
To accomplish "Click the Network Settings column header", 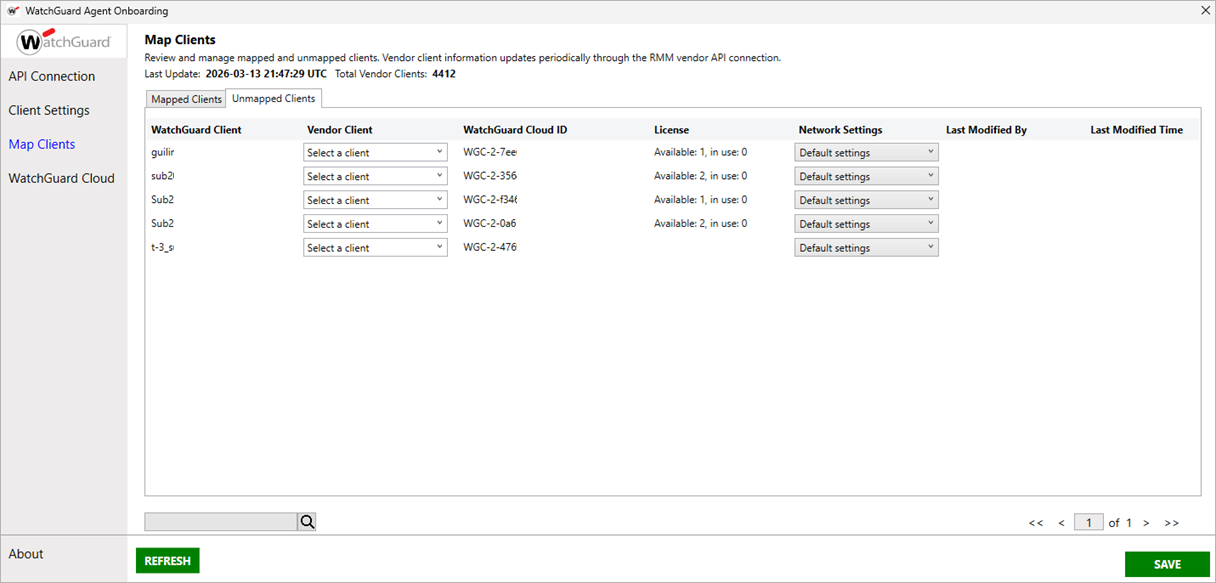I will point(840,130).
